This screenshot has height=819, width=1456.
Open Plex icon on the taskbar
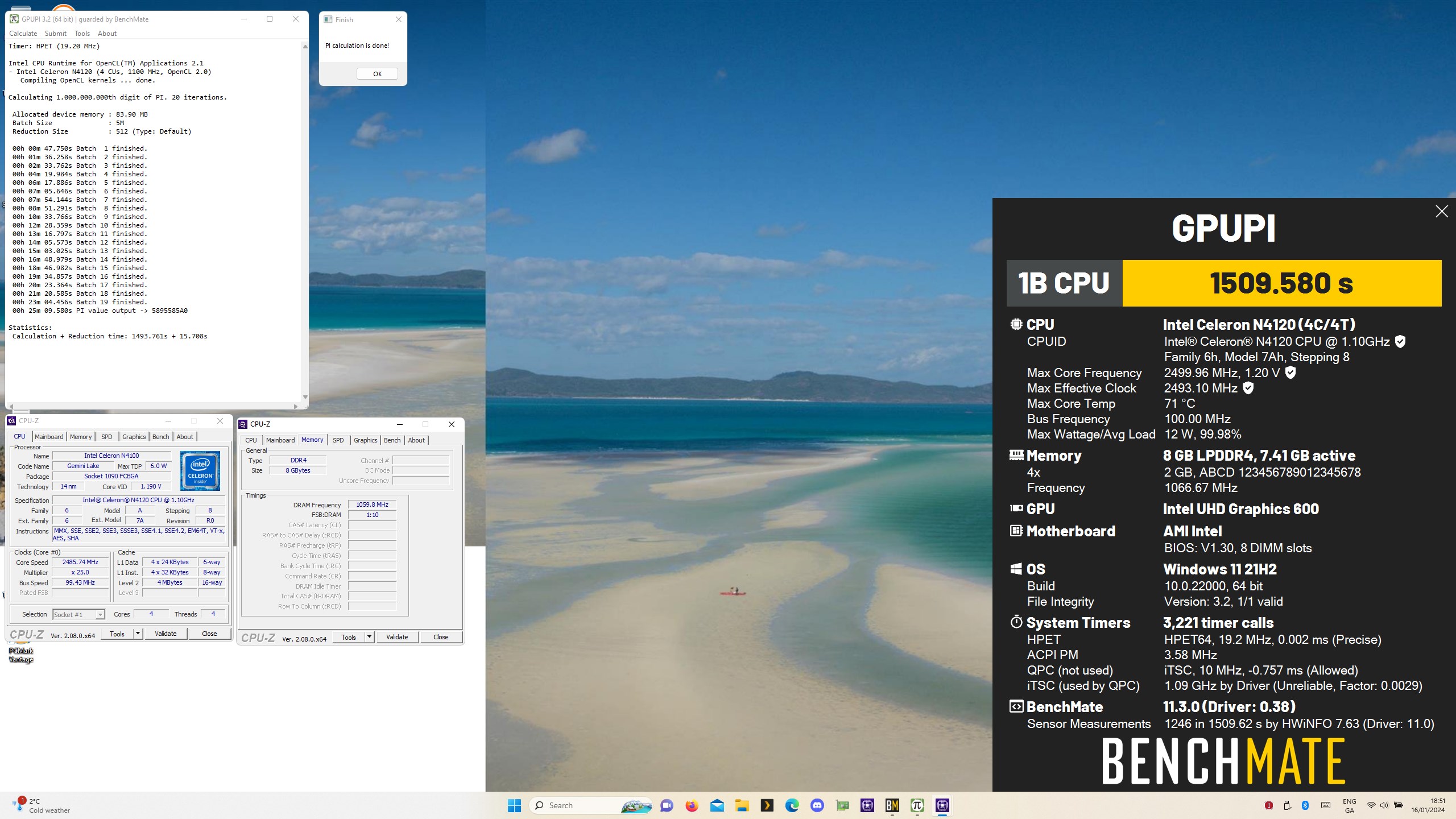767,805
